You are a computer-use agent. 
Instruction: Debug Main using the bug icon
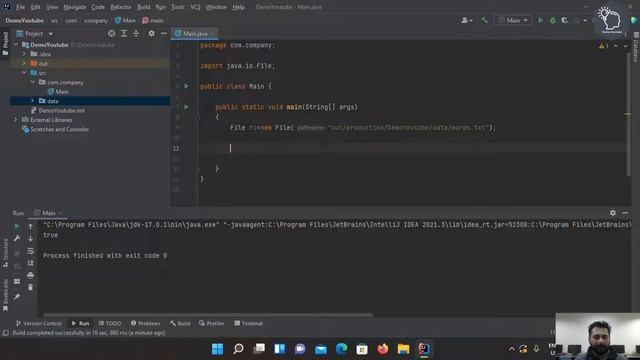[553, 20]
